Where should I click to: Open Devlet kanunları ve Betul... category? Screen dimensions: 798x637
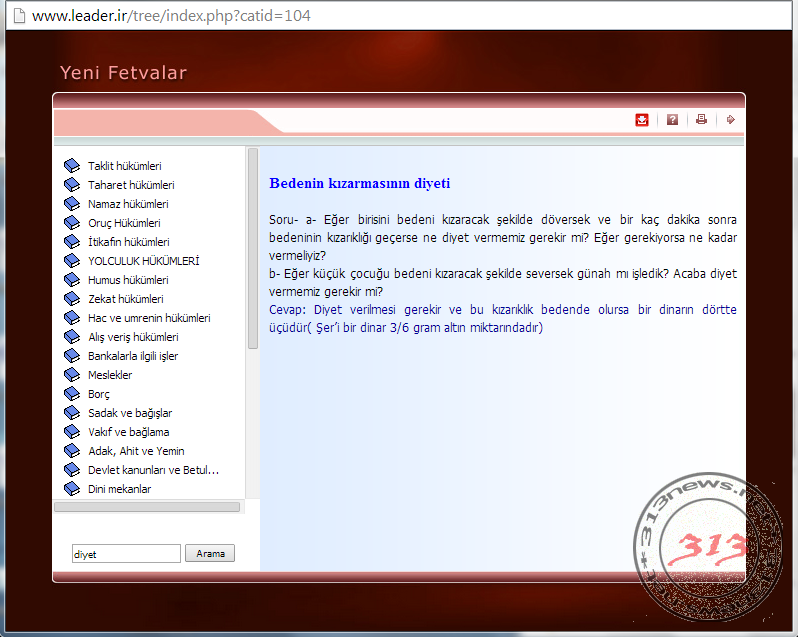[154, 470]
